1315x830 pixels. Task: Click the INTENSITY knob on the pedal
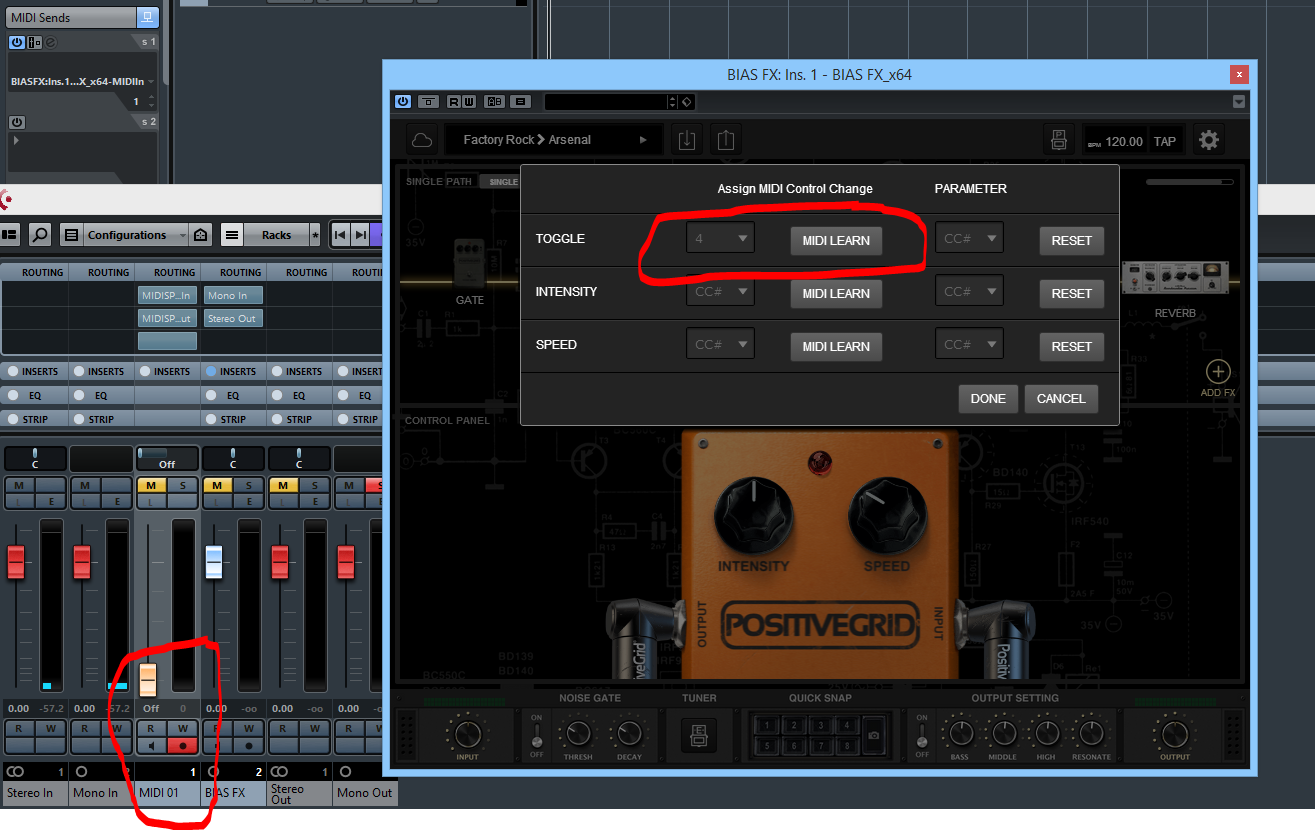click(753, 517)
